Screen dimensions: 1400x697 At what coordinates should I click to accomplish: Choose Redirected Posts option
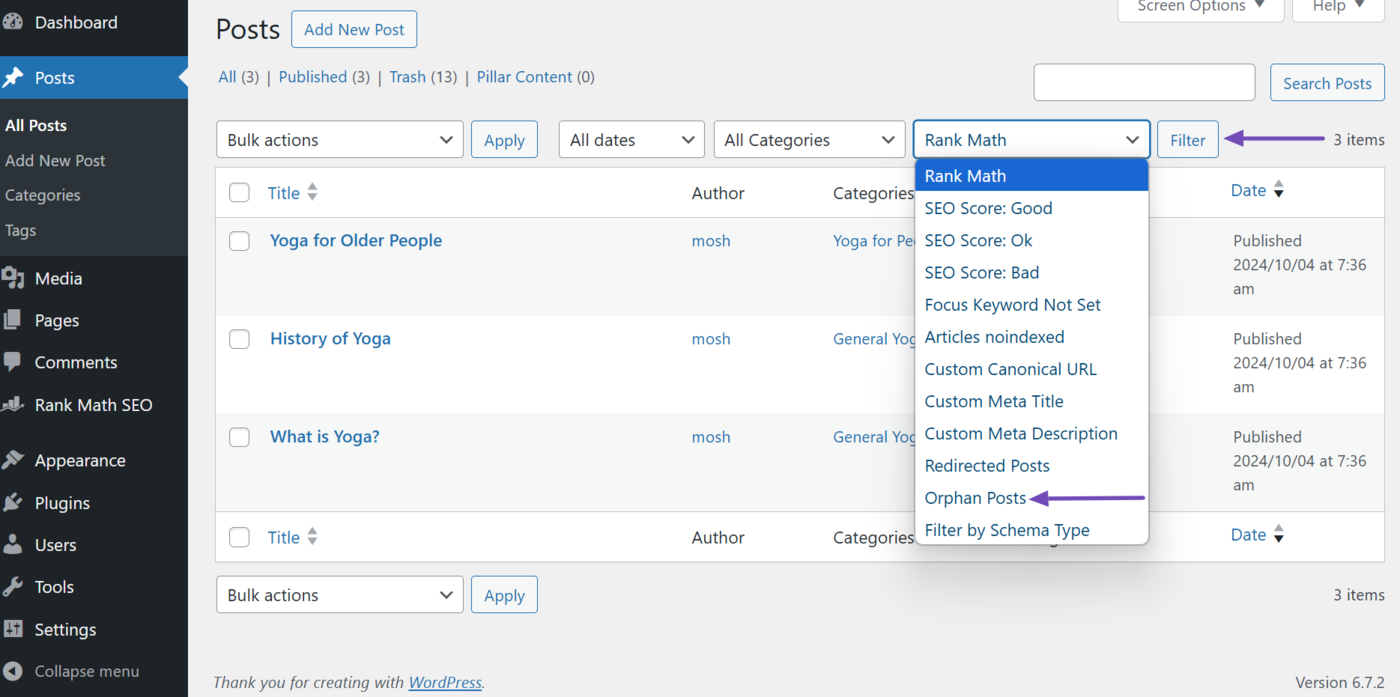tap(1032, 465)
